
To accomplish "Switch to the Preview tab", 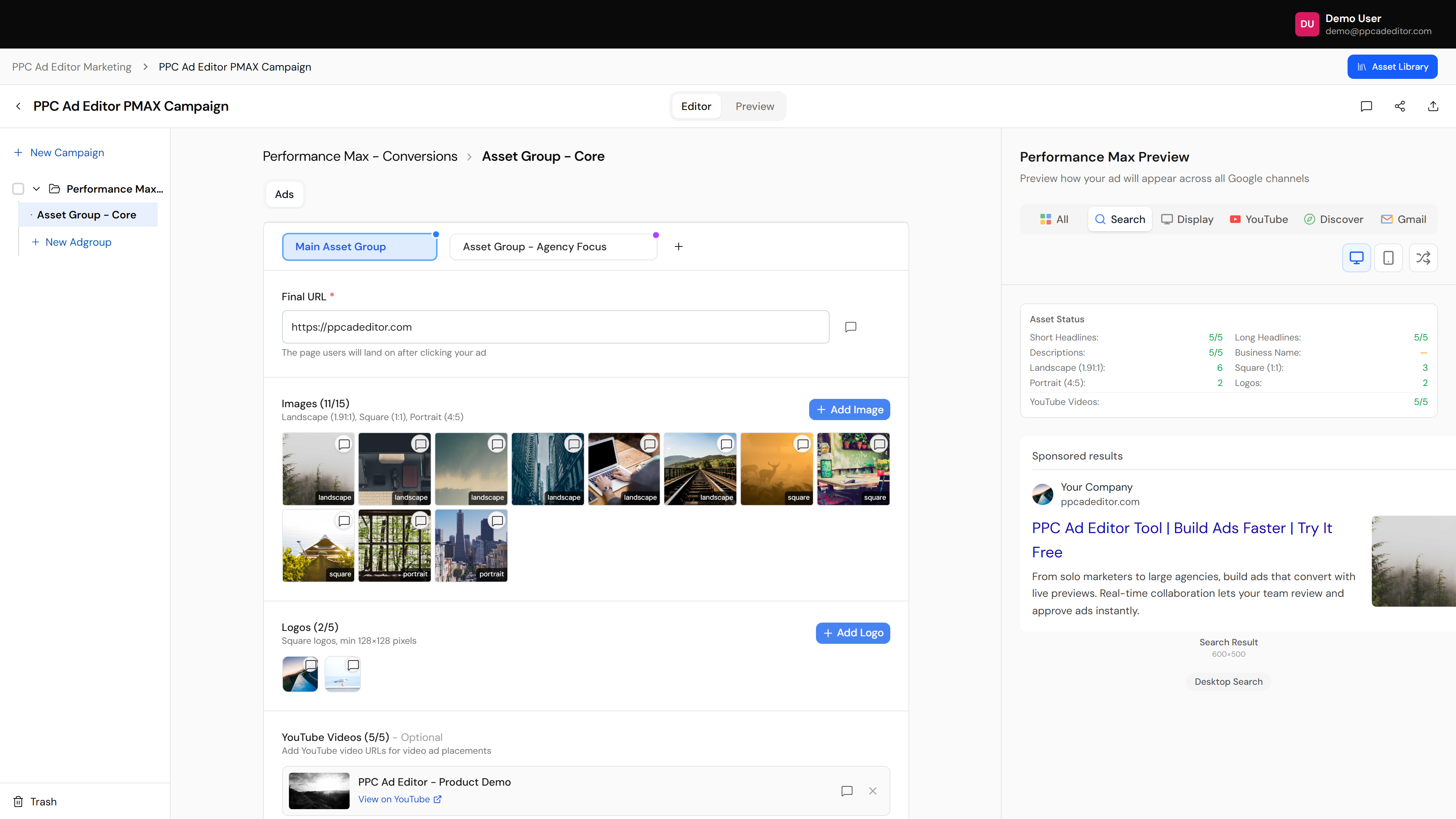I will pos(755,106).
